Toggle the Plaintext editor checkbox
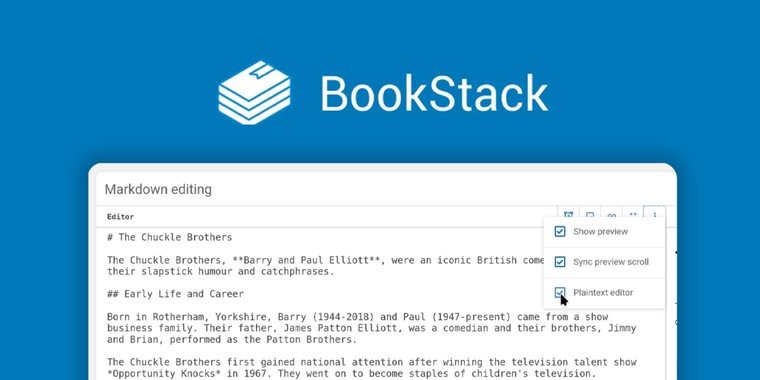This screenshot has height=380, width=760. 560,292
